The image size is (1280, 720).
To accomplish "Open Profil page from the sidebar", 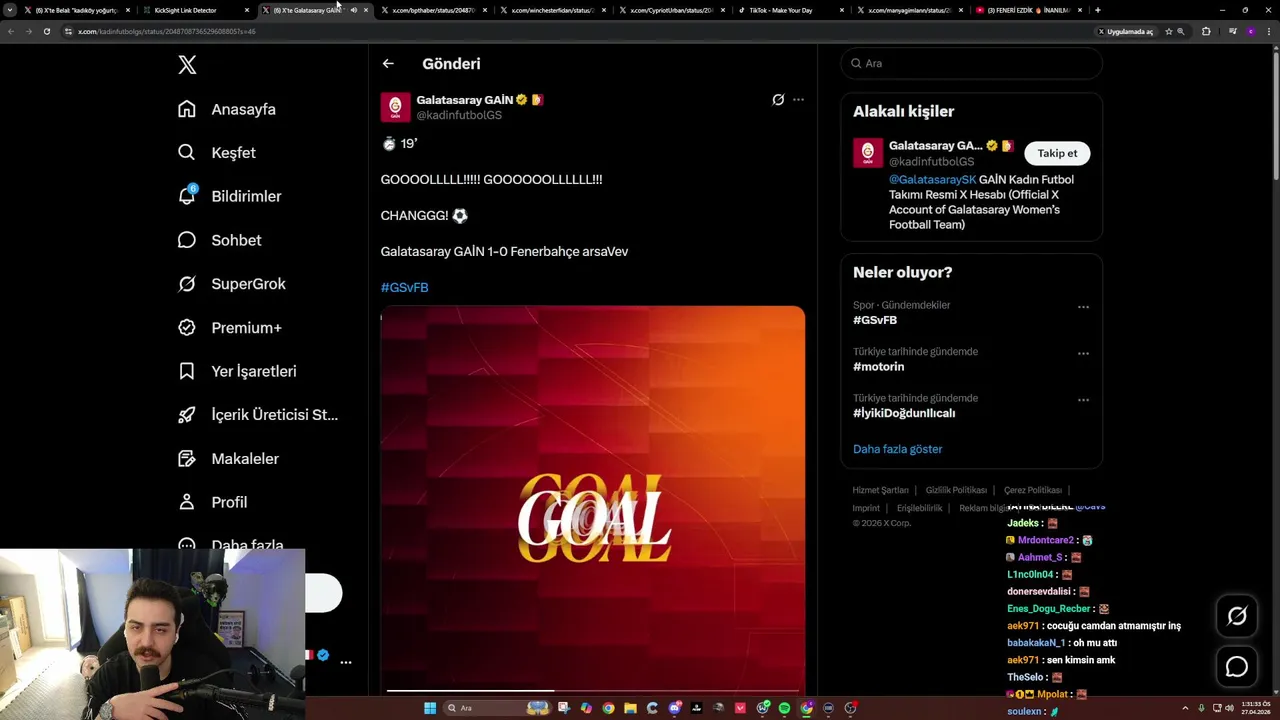I will 213,502.
